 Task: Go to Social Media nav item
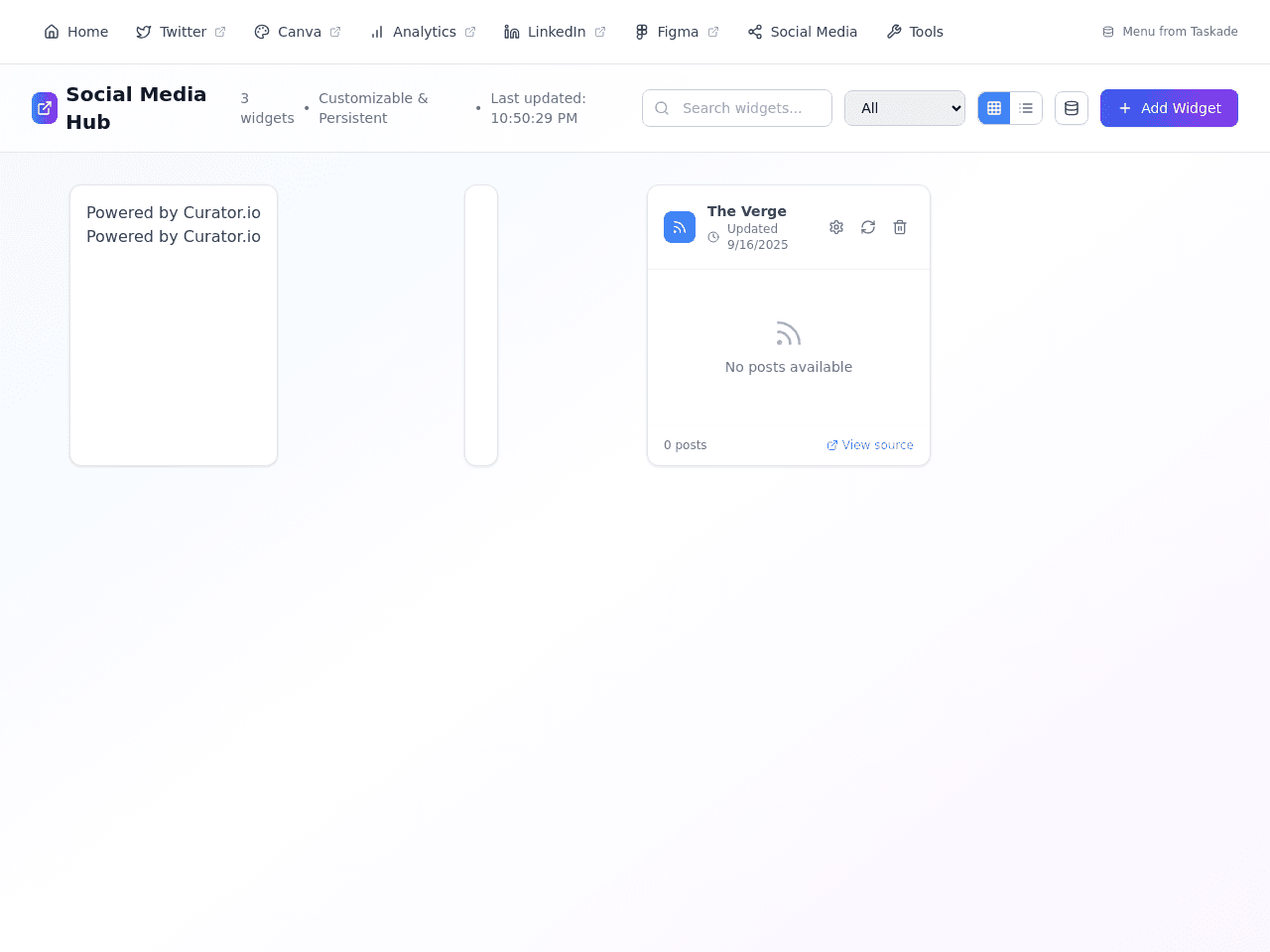coord(803,32)
